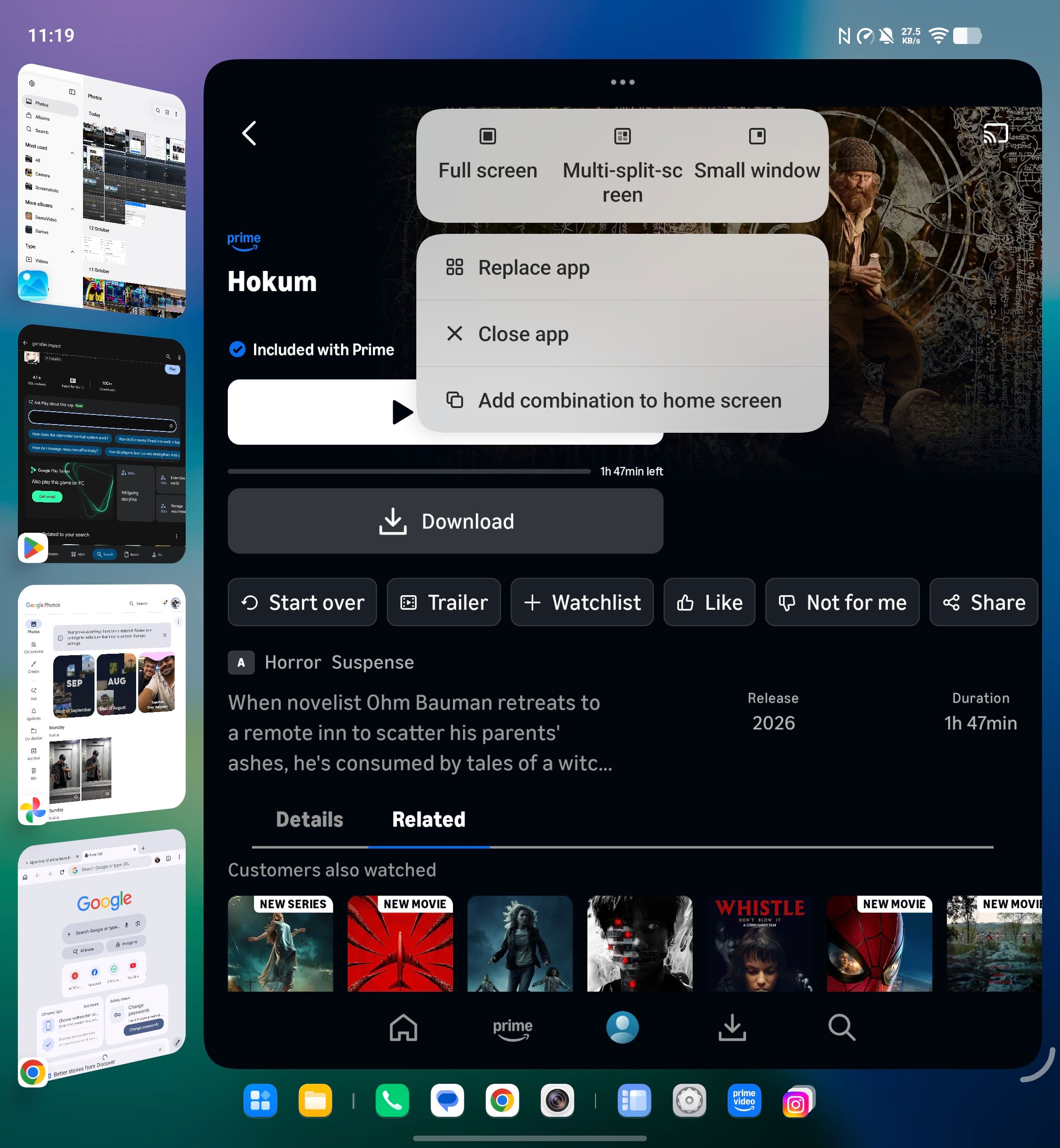Select Multi-split-screen option
This screenshot has width=1060, height=1148.
[x=622, y=166]
